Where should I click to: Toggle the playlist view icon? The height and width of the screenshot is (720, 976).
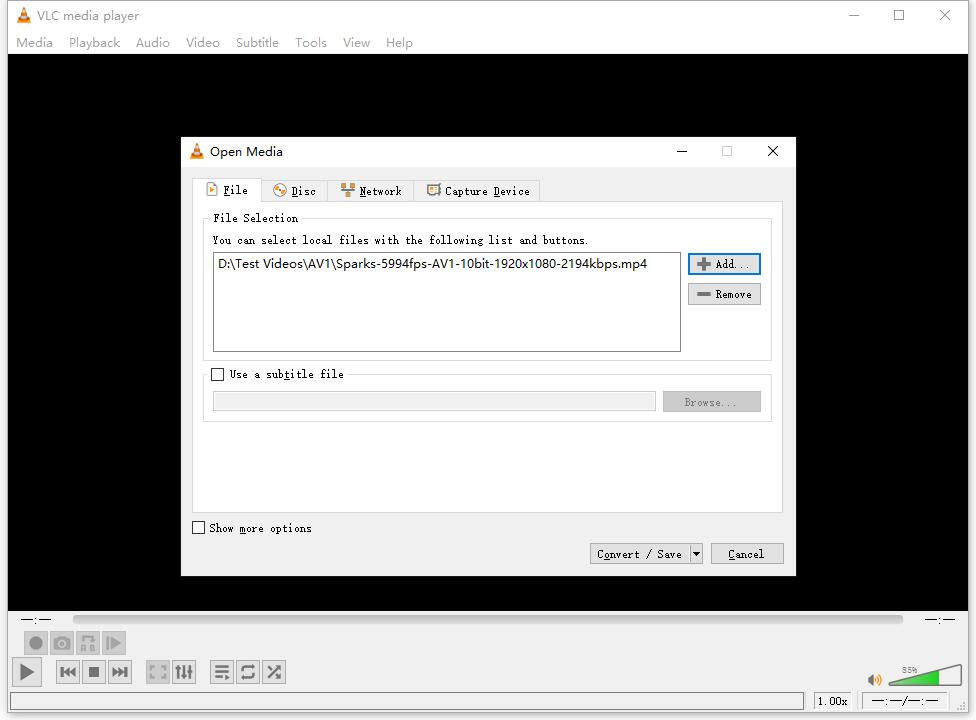coord(222,672)
